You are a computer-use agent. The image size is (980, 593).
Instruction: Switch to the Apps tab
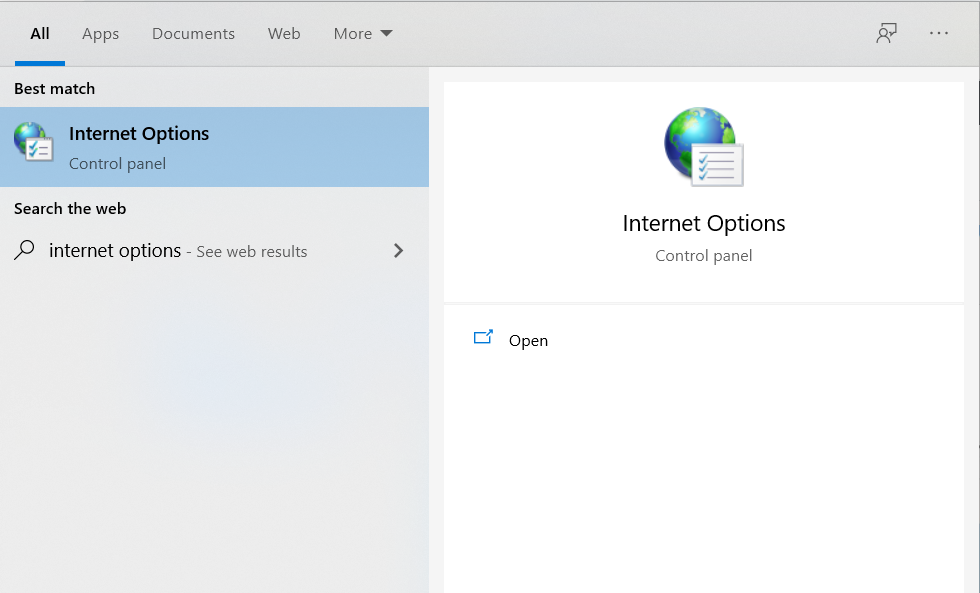click(101, 34)
